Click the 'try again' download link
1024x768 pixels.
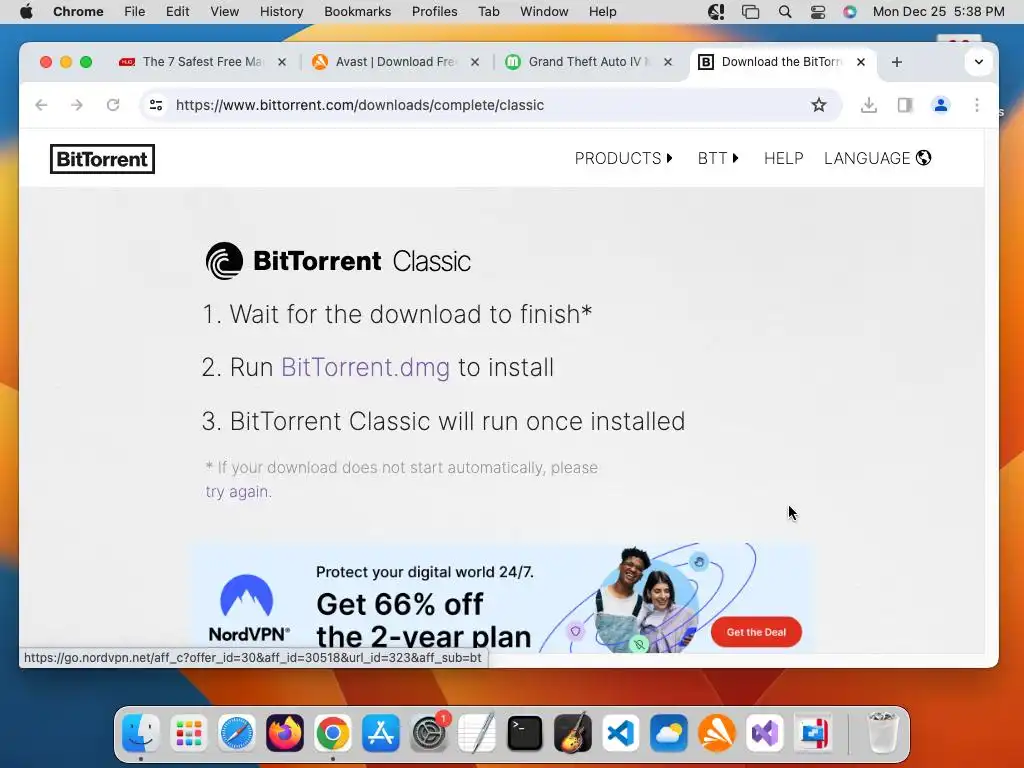point(238,491)
